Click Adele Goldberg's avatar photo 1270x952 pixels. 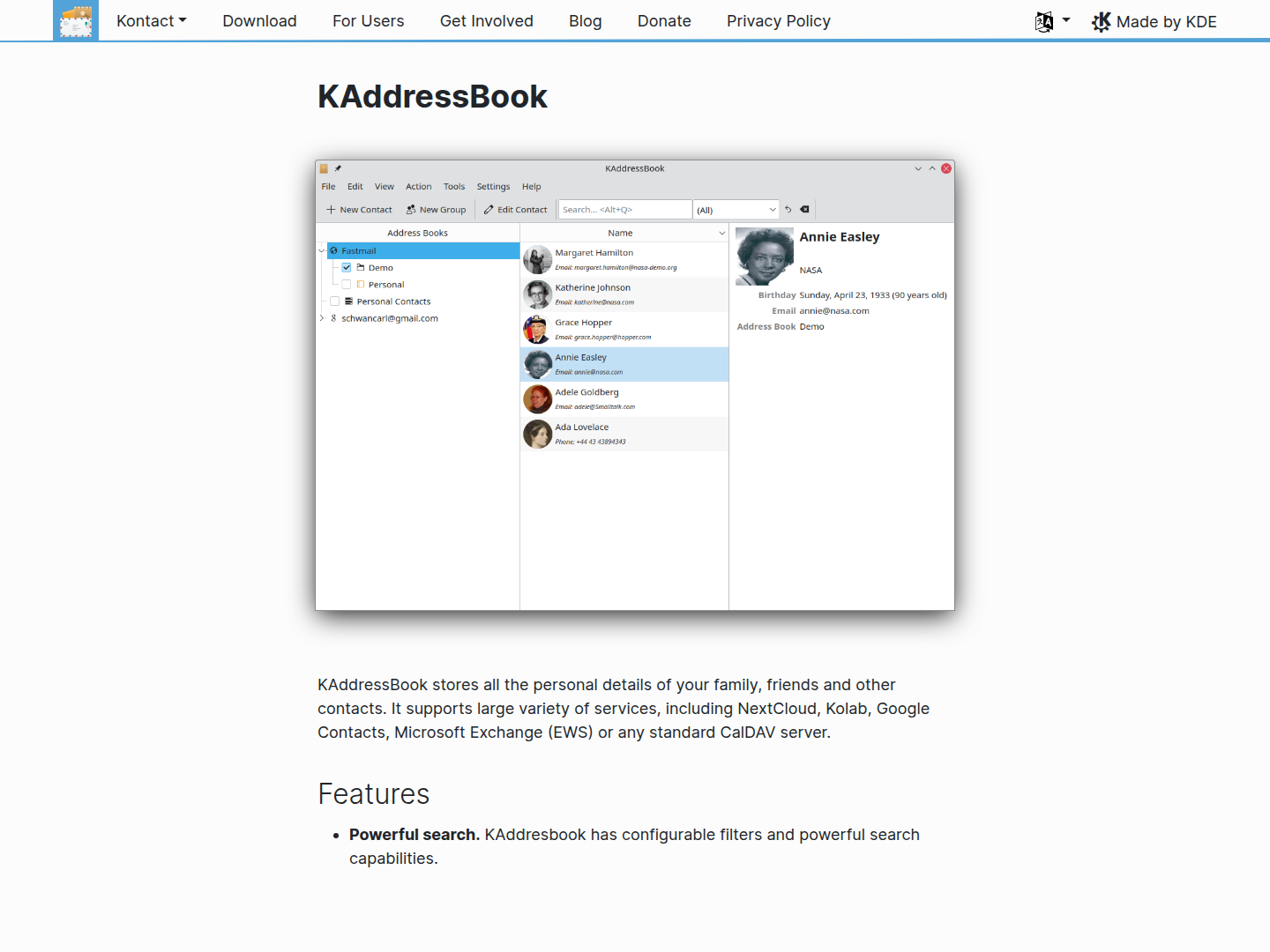coord(538,399)
